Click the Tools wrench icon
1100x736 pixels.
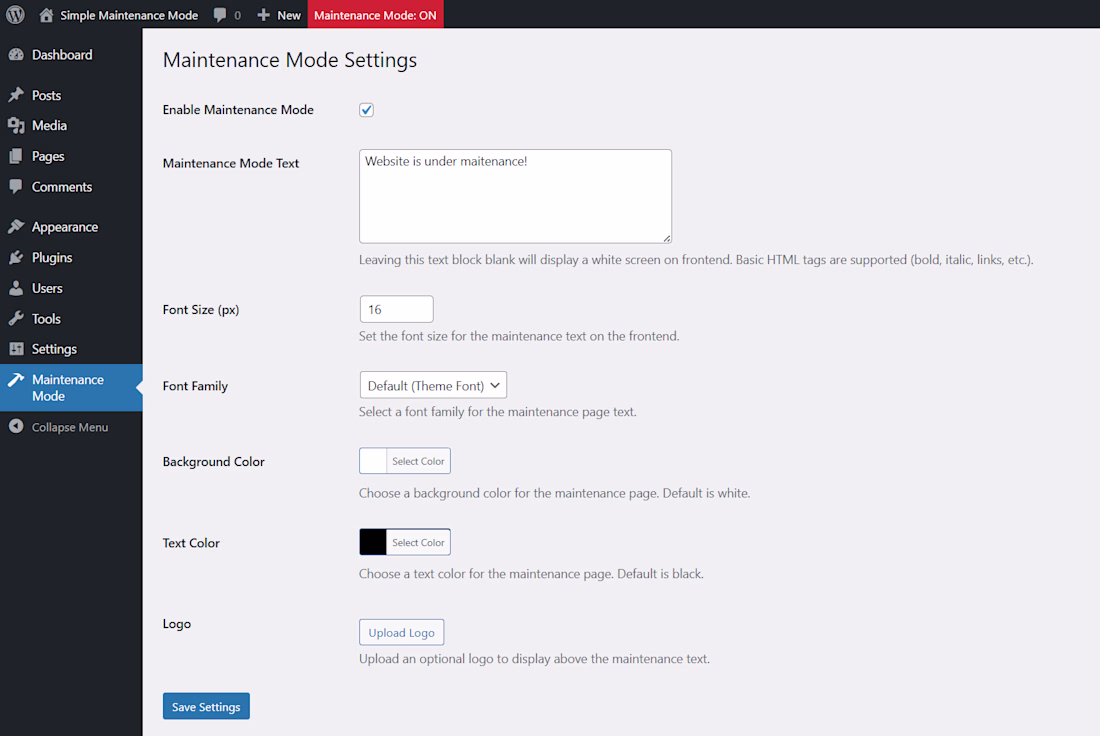pyautogui.click(x=16, y=319)
